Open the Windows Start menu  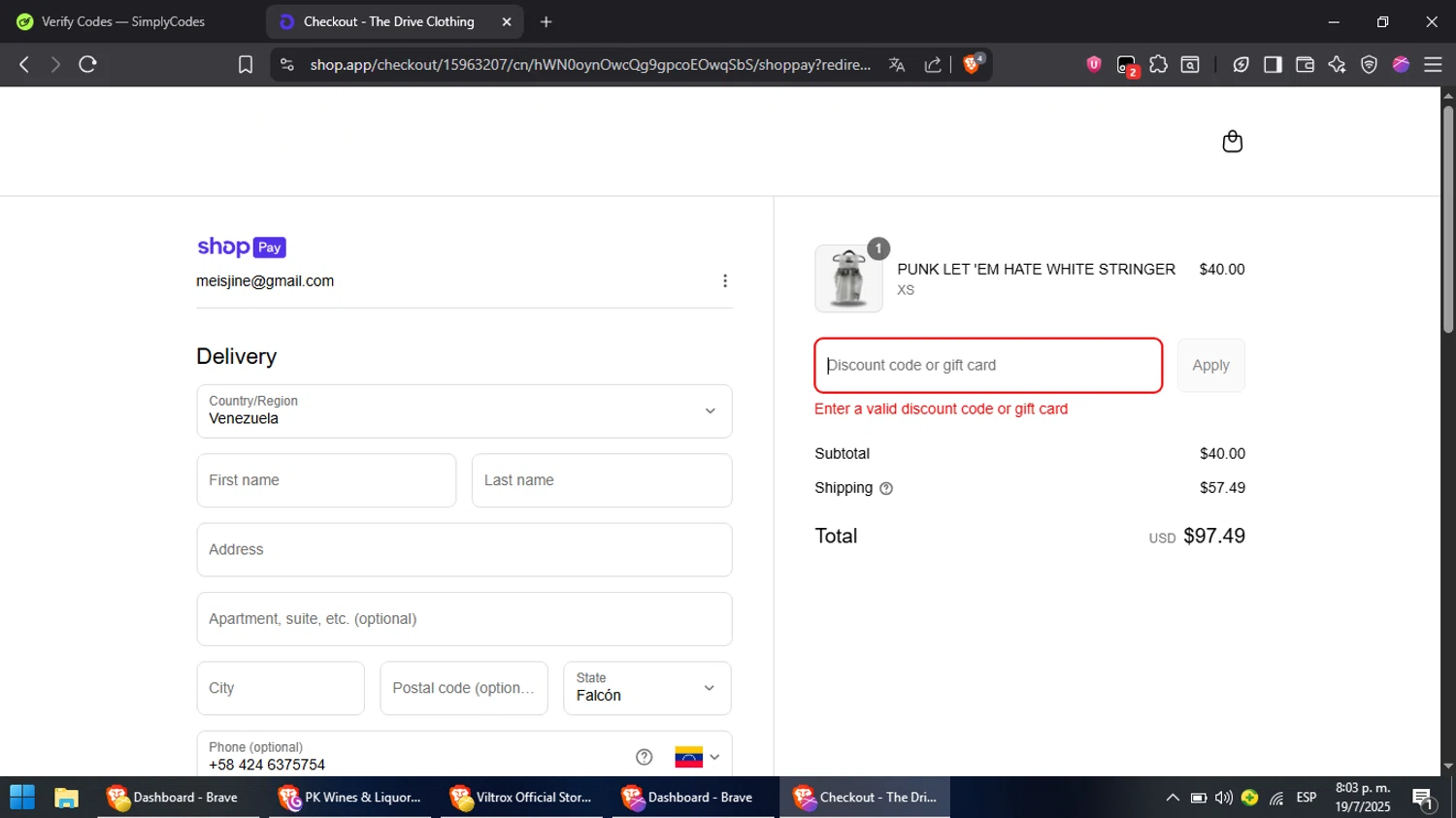click(x=22, y=798)
